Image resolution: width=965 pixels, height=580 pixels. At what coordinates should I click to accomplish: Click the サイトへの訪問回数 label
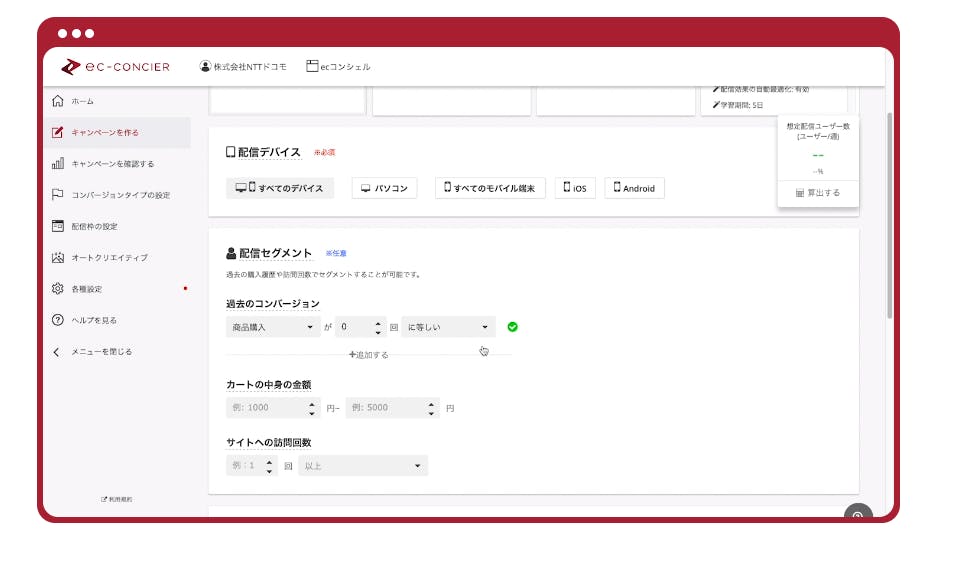tap(269, 442)
